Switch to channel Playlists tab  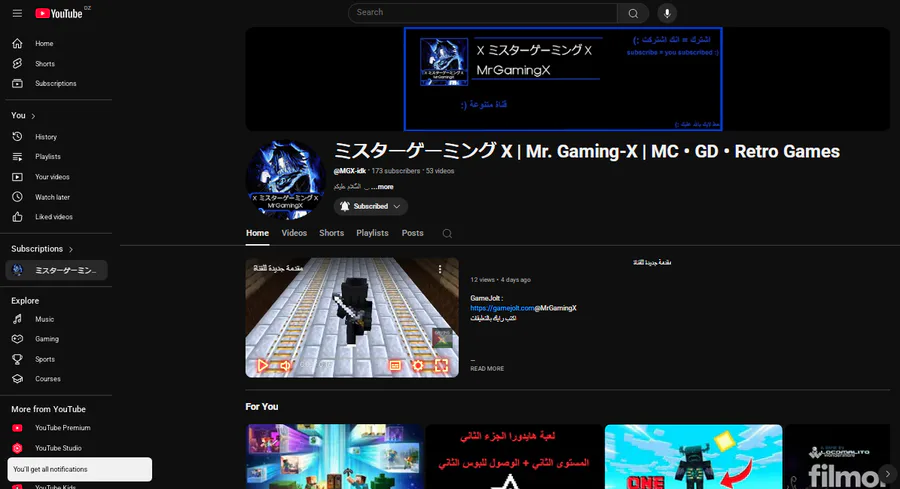(x=372, y=233)
